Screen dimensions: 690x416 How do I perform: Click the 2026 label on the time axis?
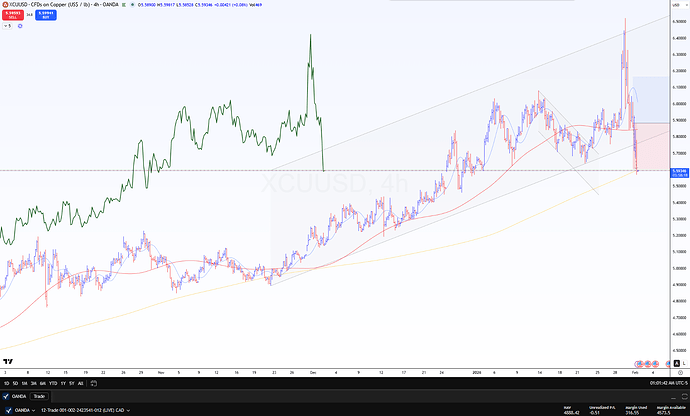(x=477, y=372)
